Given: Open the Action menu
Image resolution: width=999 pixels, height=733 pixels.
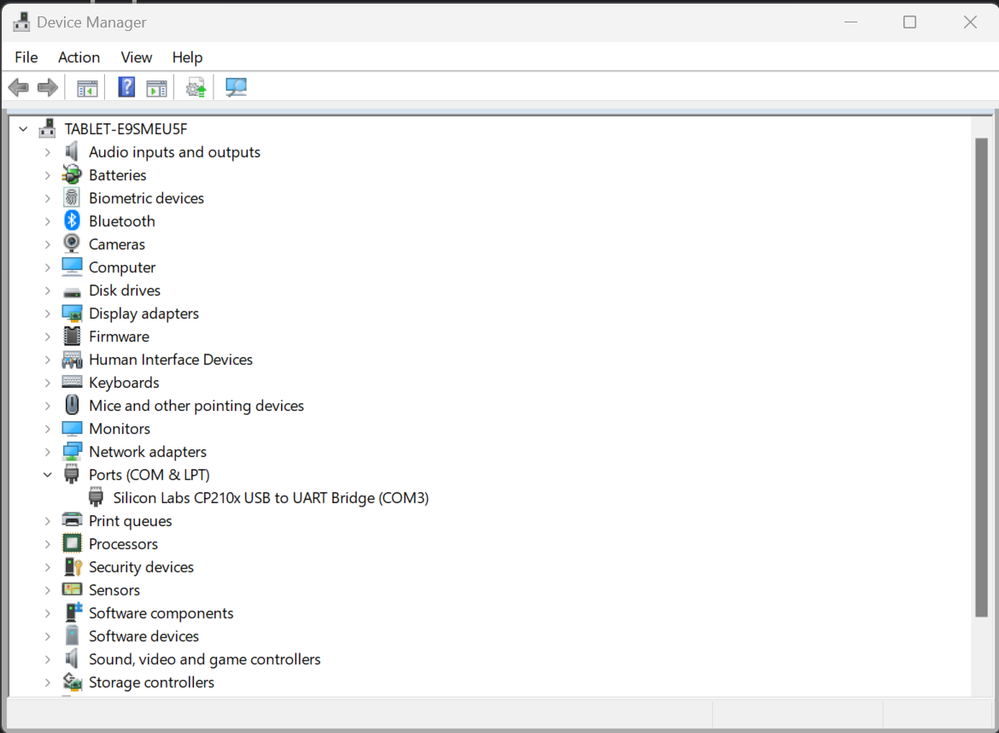Looking at the screenshot, I should [x=79, y=57].
